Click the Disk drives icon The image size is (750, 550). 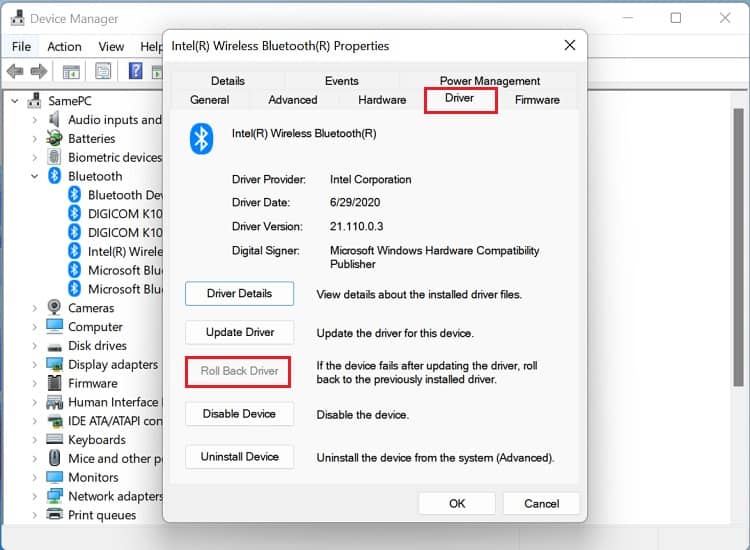pos(55,347)
